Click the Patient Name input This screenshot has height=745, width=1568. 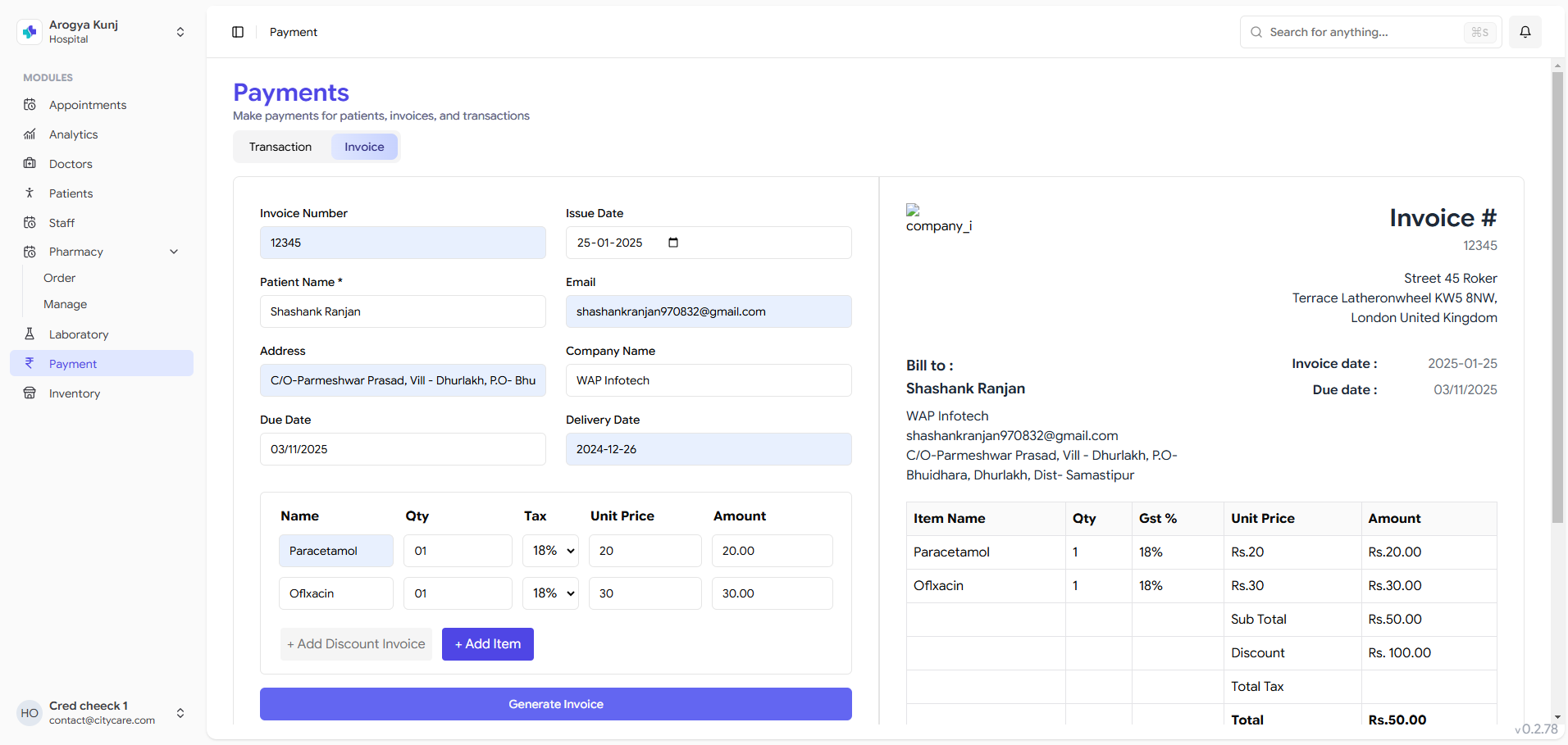point(403,311)
